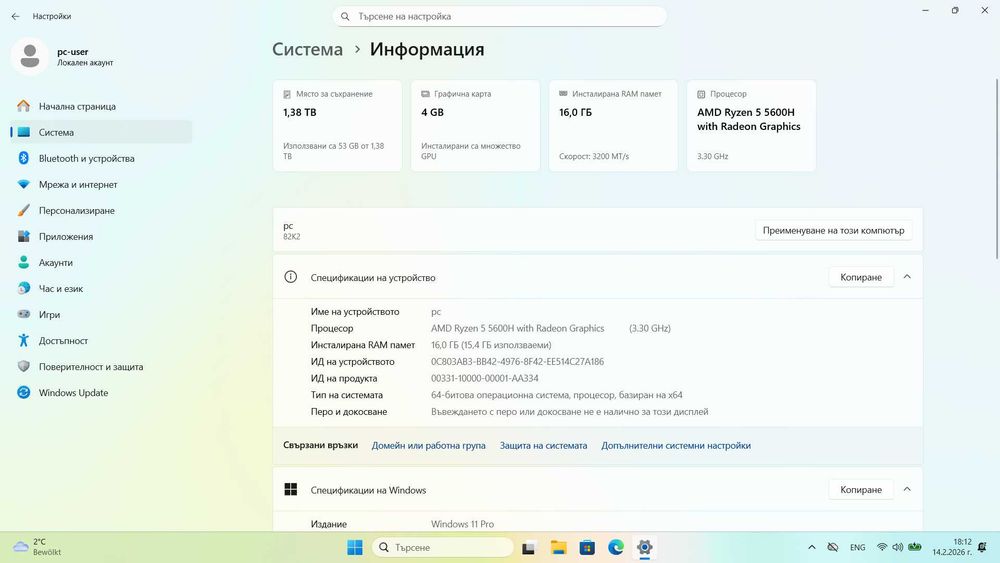Select Система in the sidebar

(101, 133)
